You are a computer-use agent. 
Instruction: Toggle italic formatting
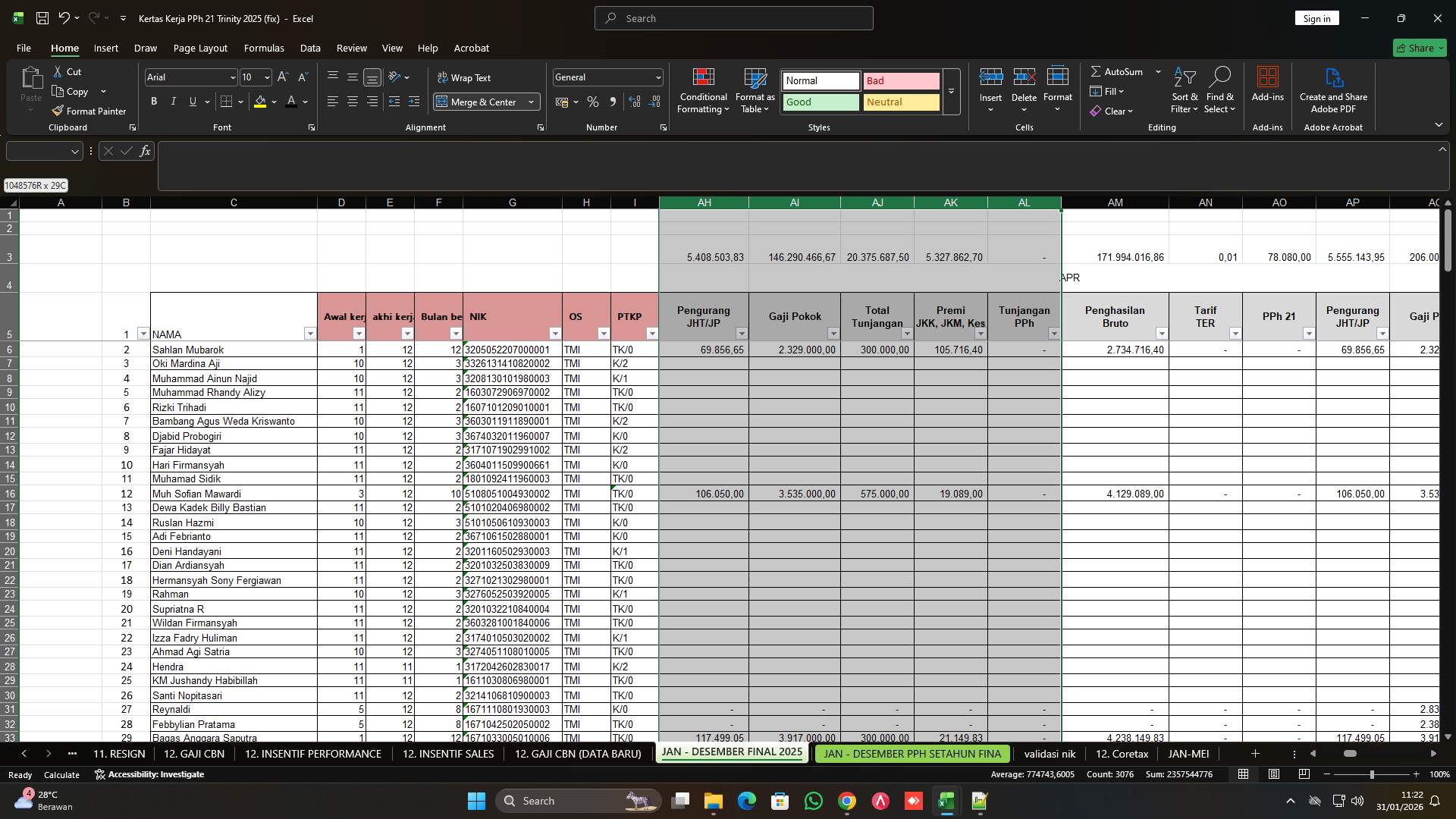tap(173, 101)
